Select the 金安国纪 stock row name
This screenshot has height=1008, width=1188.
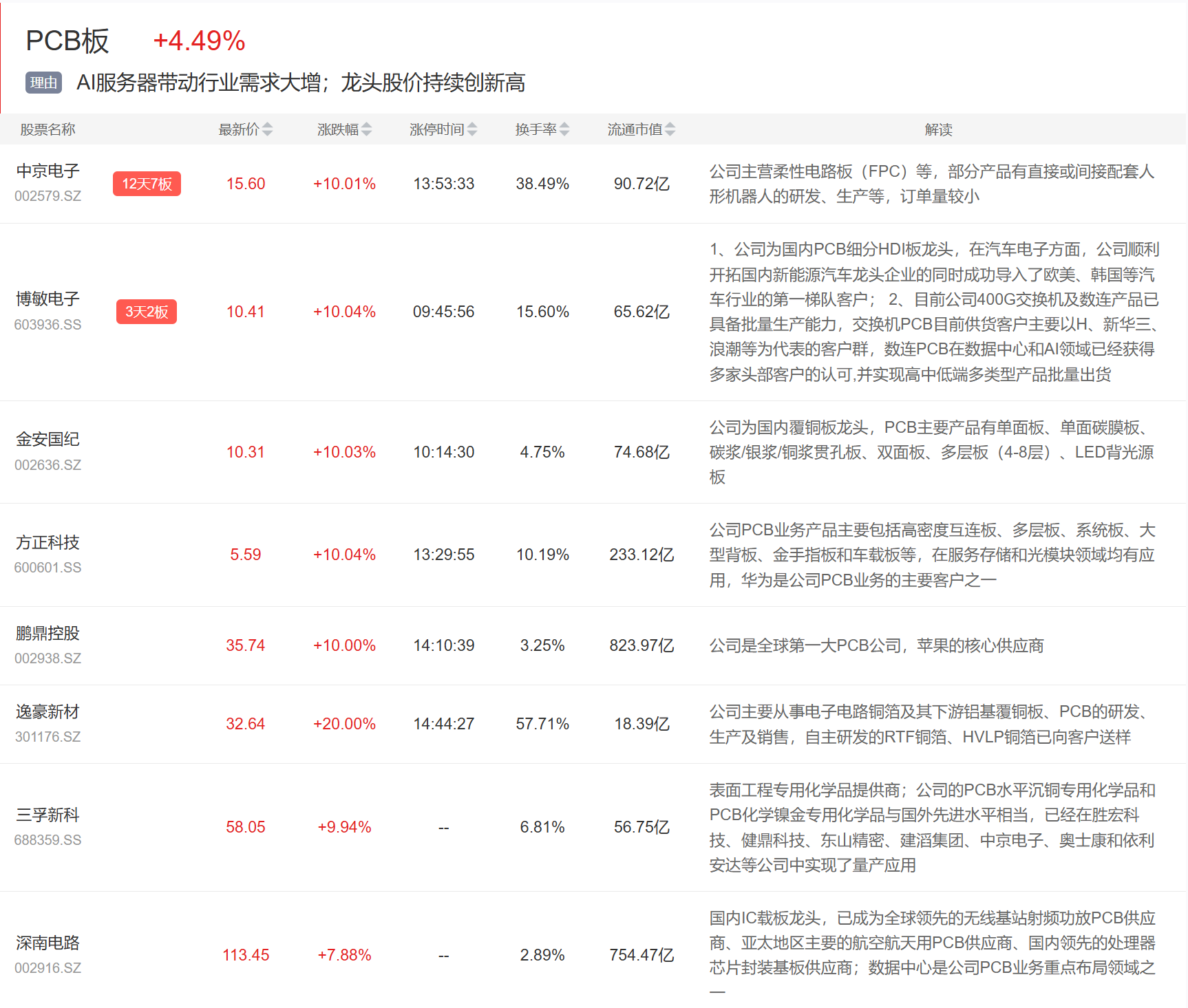tap(48, 439)
